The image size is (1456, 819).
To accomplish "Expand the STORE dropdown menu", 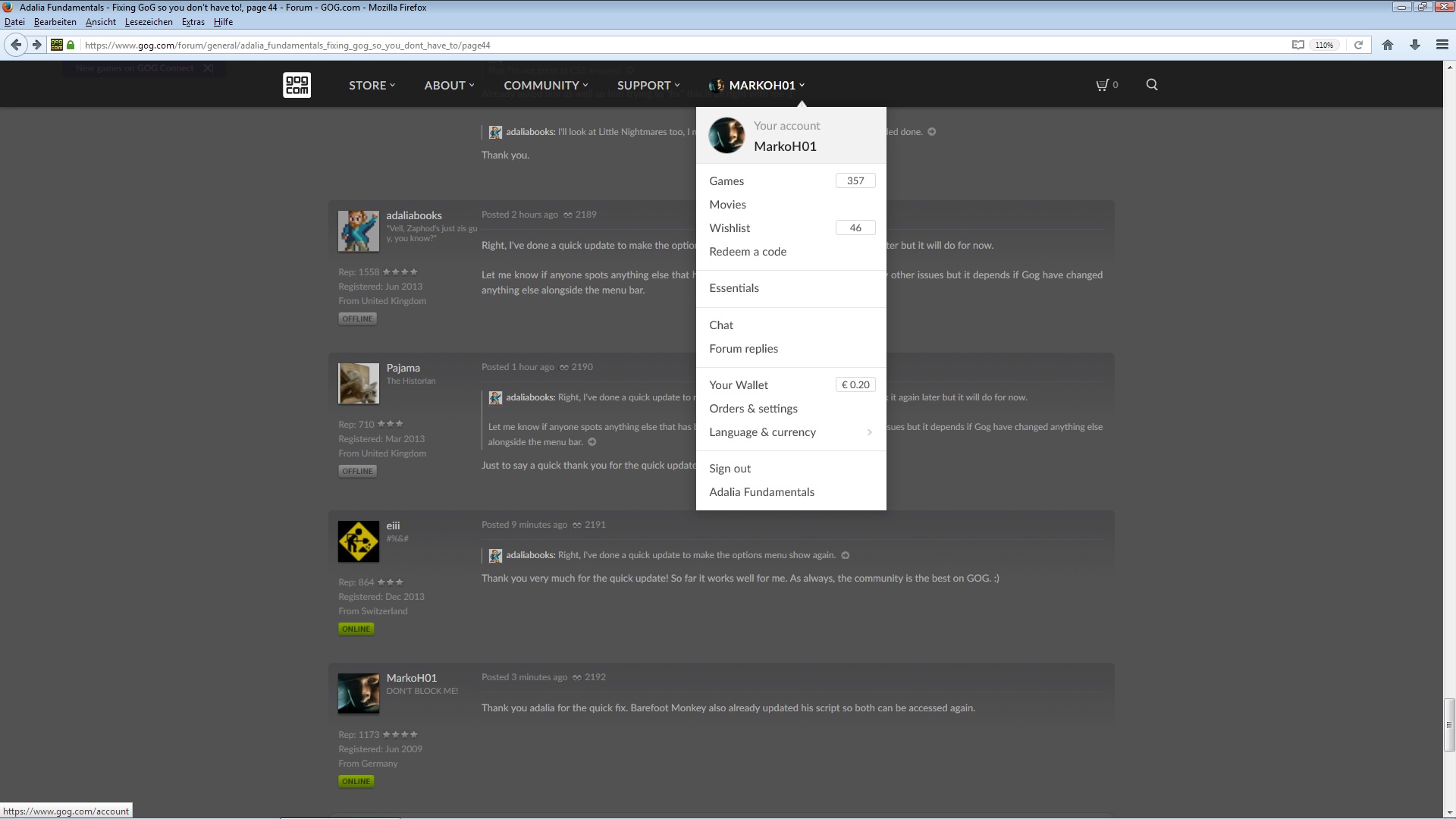I will 372,85.
